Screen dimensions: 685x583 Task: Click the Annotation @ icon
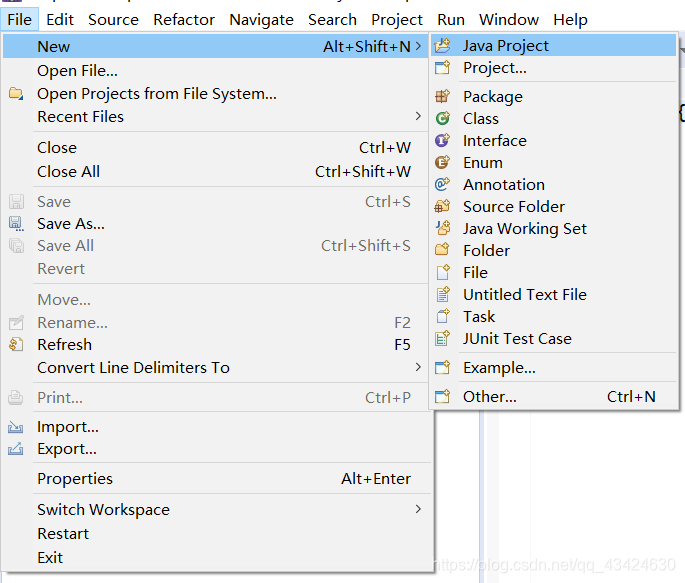tap(443, 184)
